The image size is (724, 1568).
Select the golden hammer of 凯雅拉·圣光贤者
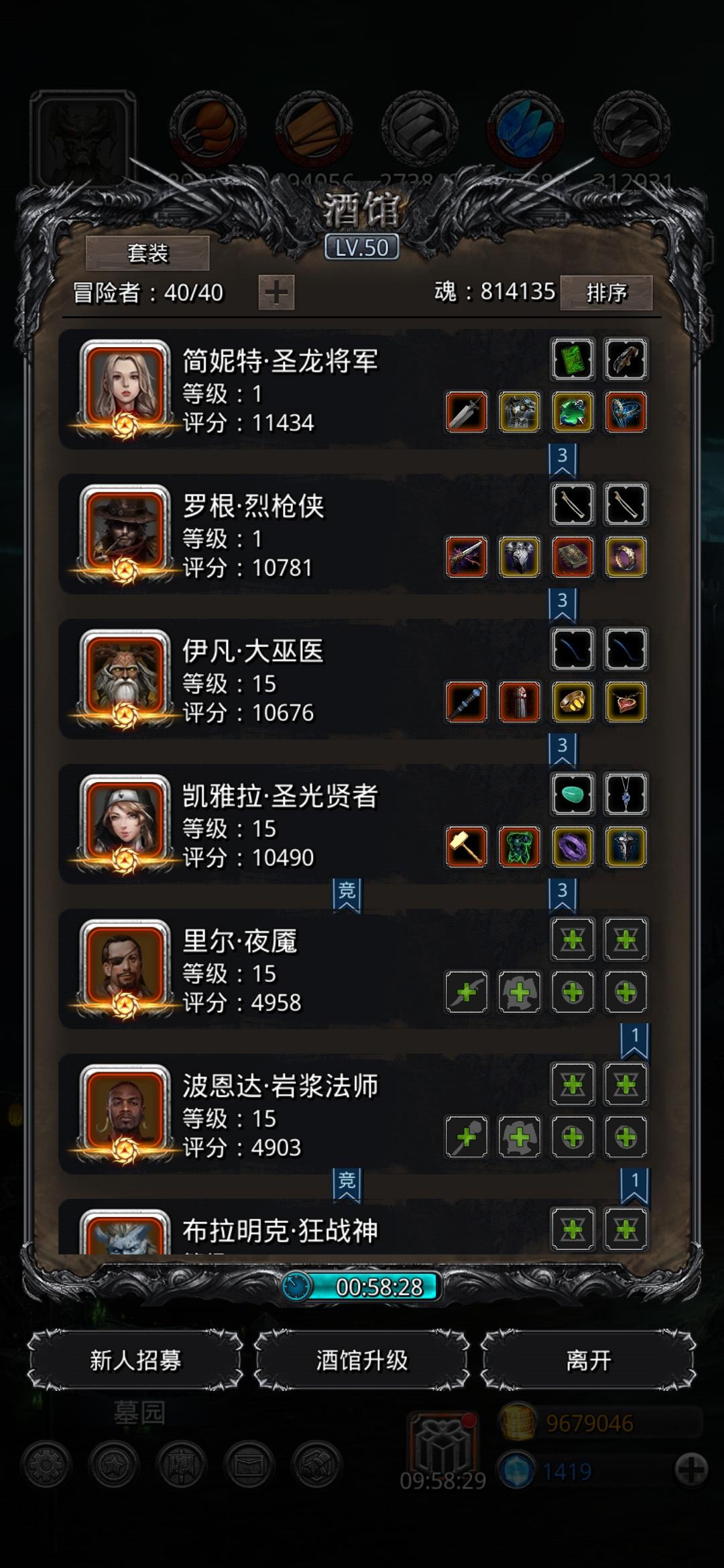tap(467, 847)
